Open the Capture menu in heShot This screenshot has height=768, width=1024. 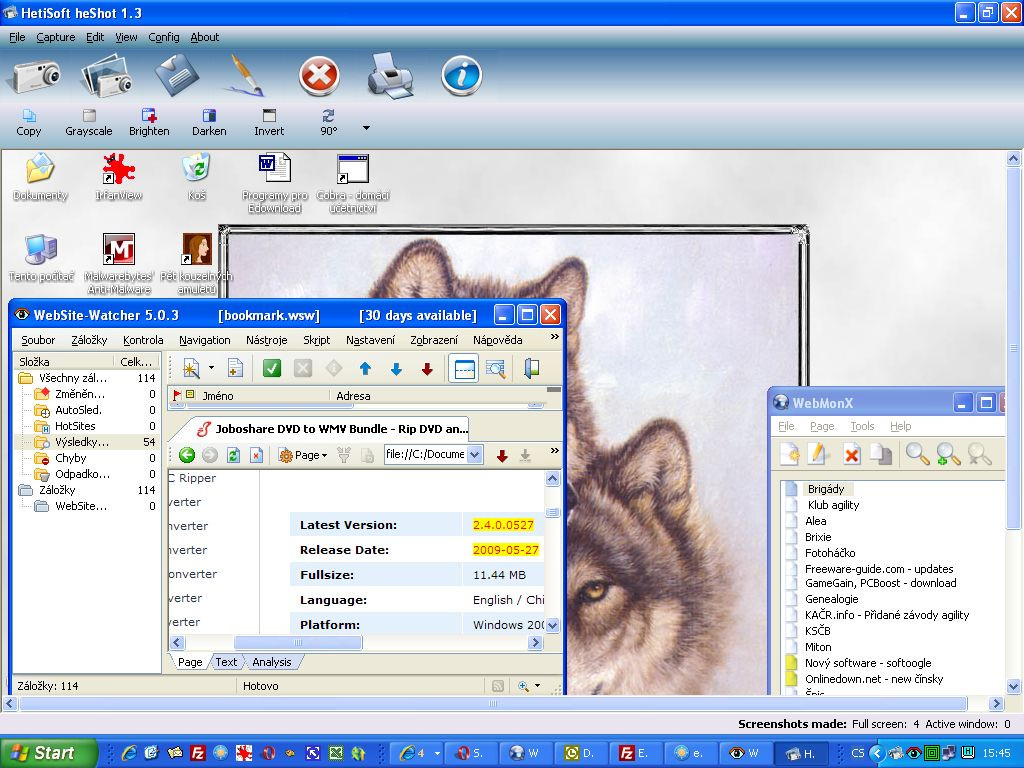(56, 37)
